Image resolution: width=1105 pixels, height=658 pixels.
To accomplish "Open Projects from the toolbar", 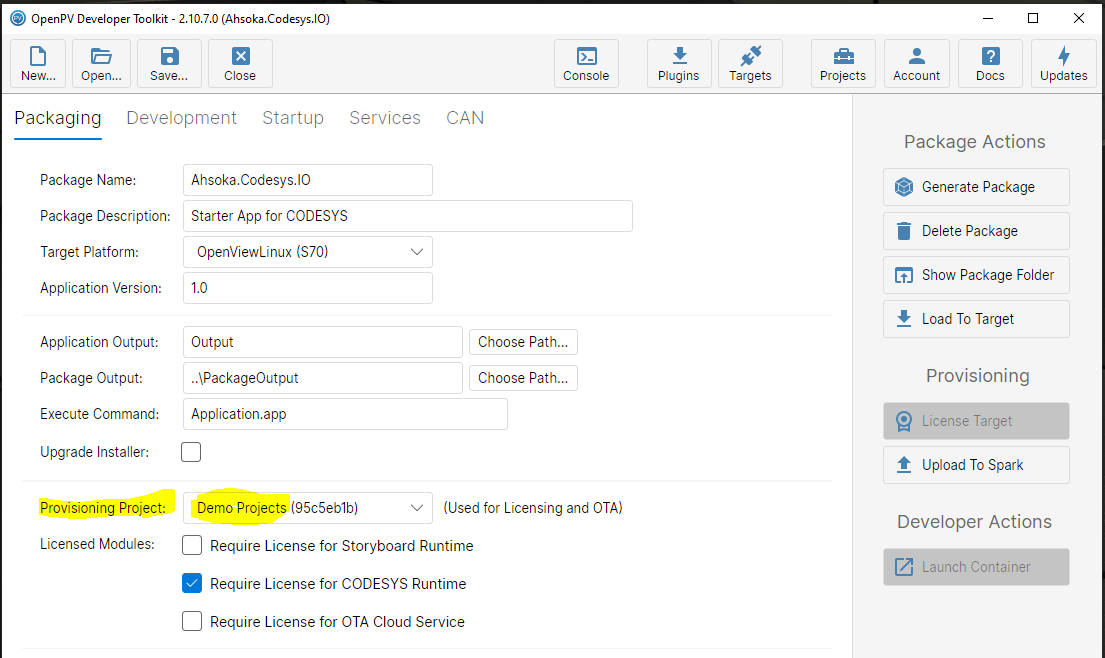I will point(843,63).
